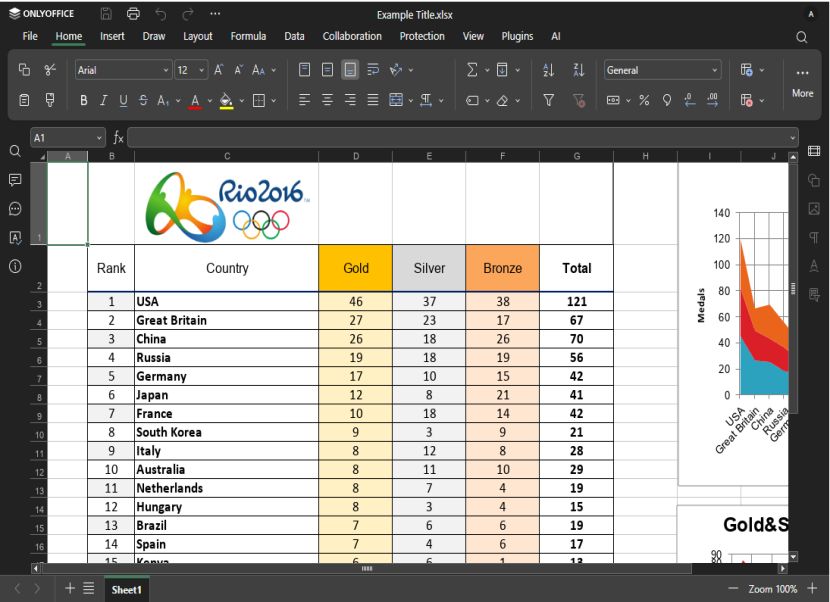This screenshot has width=830, height=602.
Task: Click the horizontal scrollbar thumb
Action: pyautogui.click(x=366, y=569)
